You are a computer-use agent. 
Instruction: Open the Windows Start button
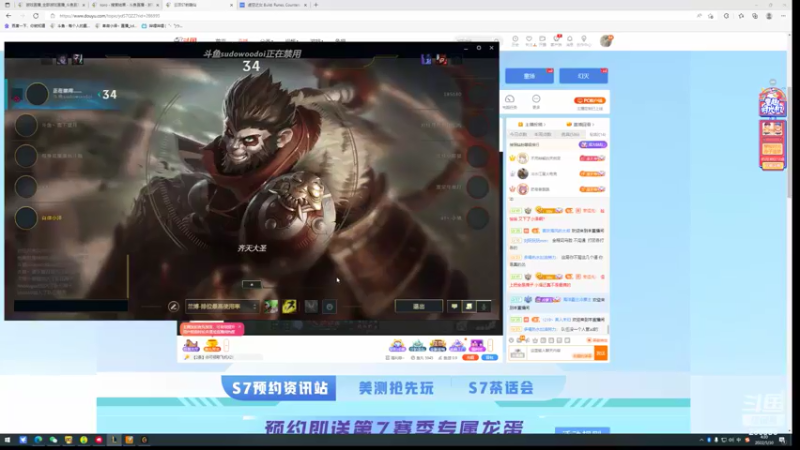(x=7, y=440)
